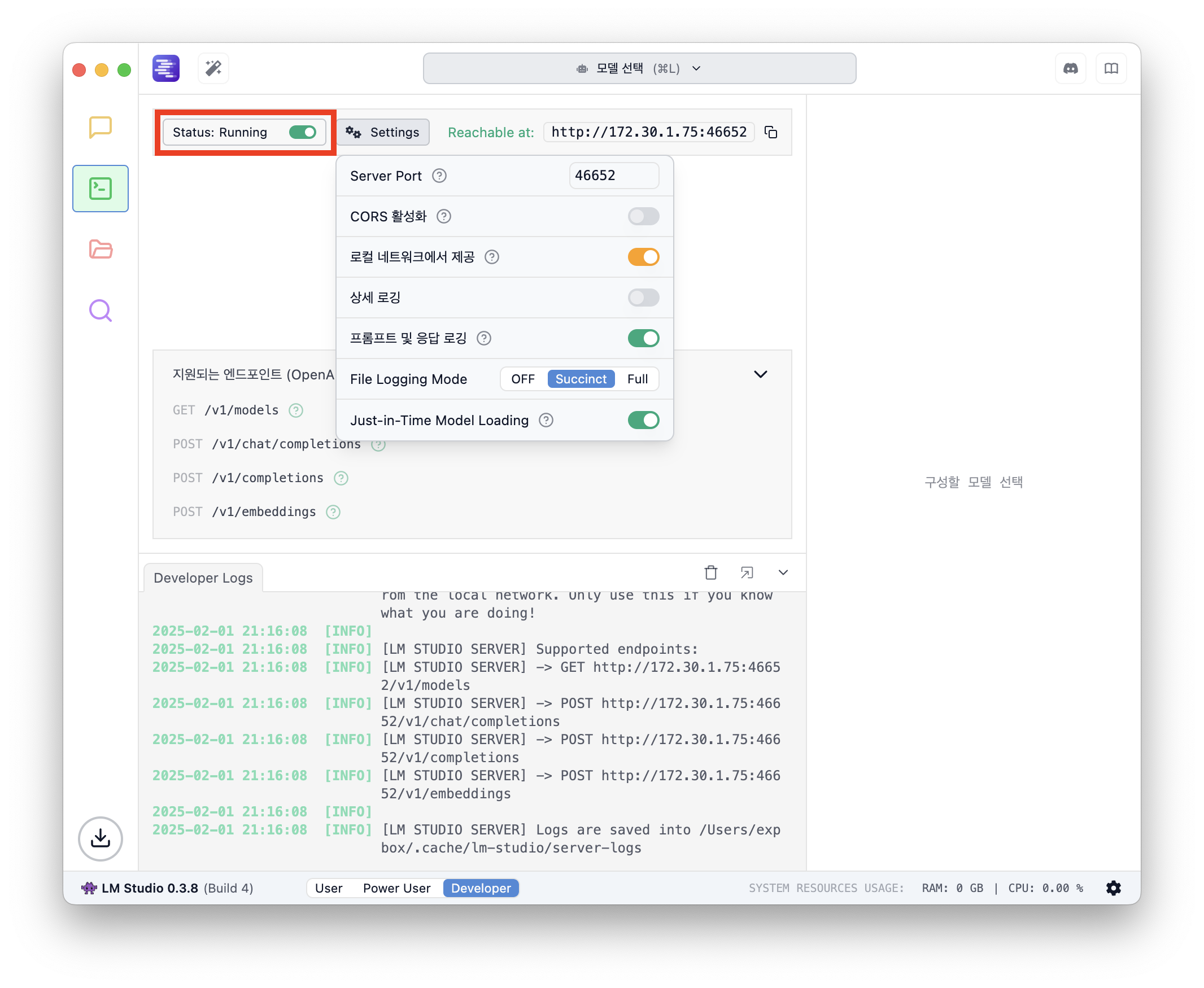Image resolution: width=1204 pixels, height=988 pixels.
Task: Open the Discover search icon in sidebar
Action: (x=100, y=310)
